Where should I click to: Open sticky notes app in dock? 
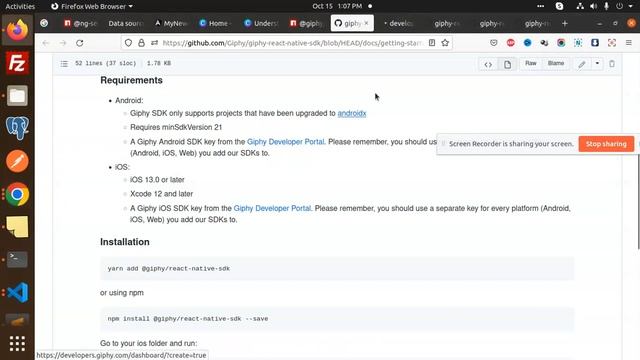17,227
